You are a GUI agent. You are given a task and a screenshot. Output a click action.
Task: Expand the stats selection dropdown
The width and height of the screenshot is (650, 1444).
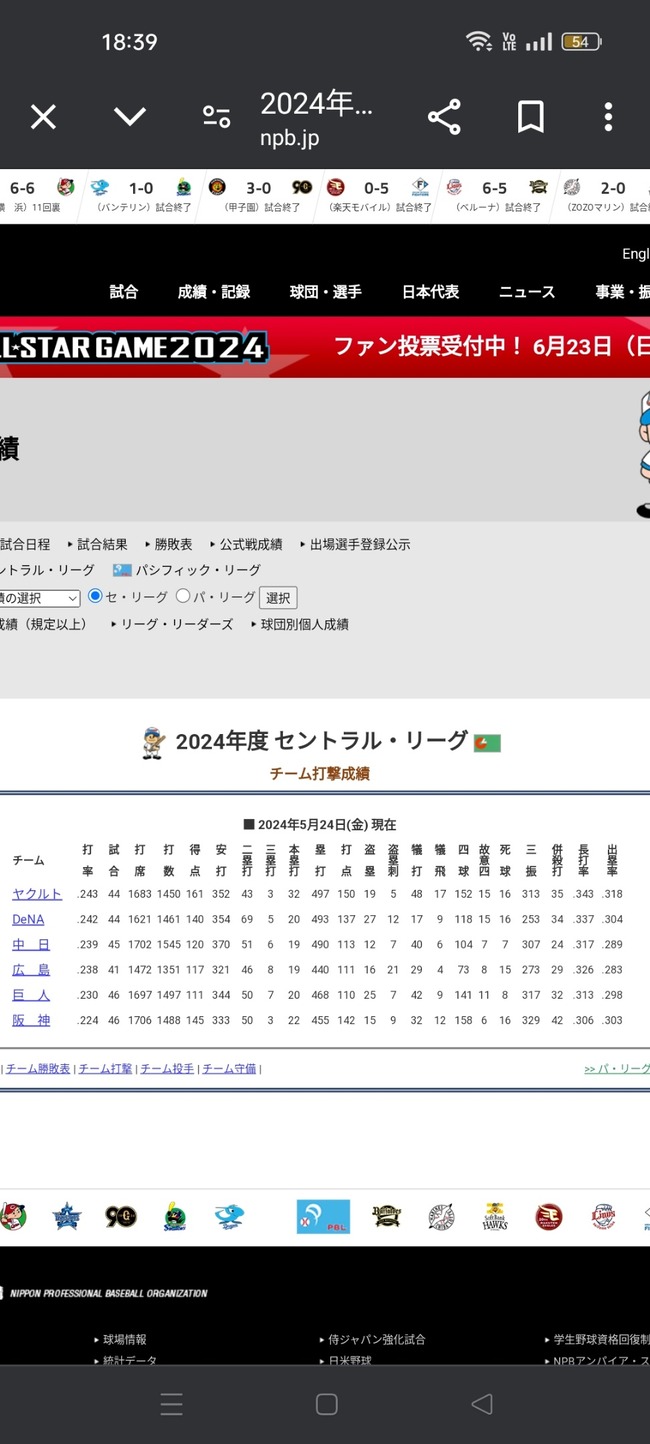(x=40, y=598)
